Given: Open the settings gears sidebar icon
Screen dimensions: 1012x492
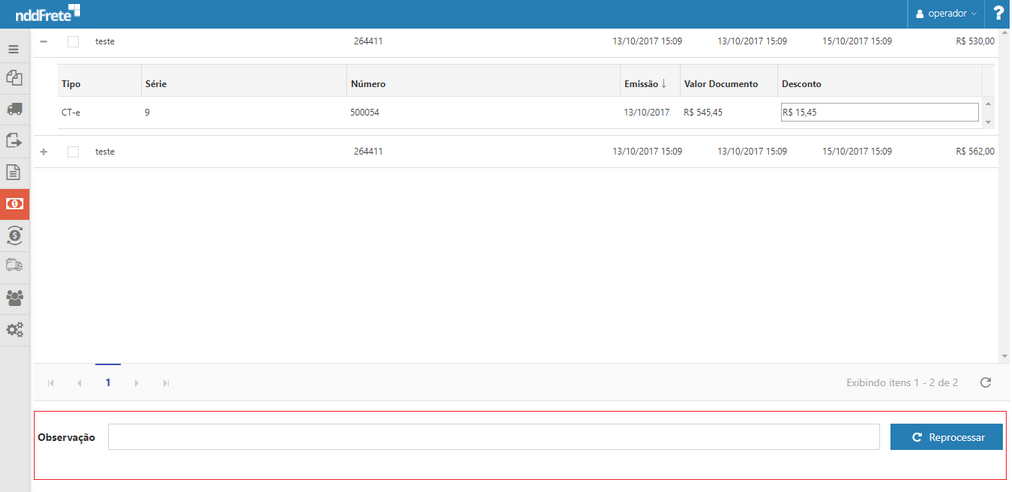Looking at the screenshot, I should tap(14, 329).
